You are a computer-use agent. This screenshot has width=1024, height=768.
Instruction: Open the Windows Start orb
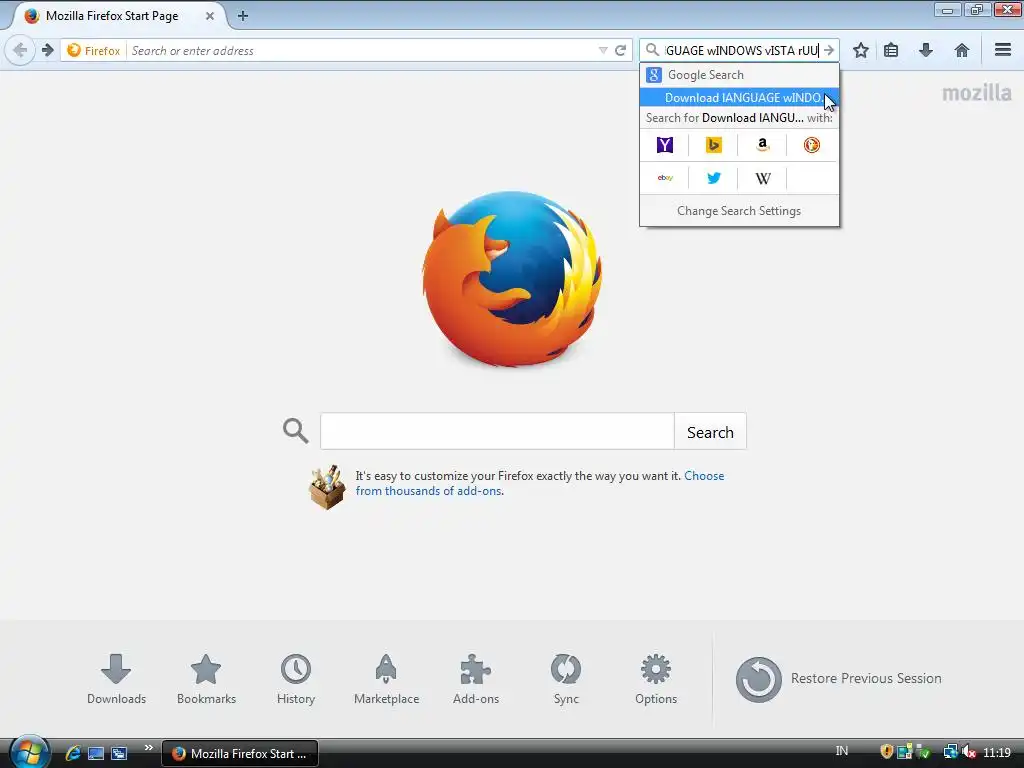tap(28, 752)
